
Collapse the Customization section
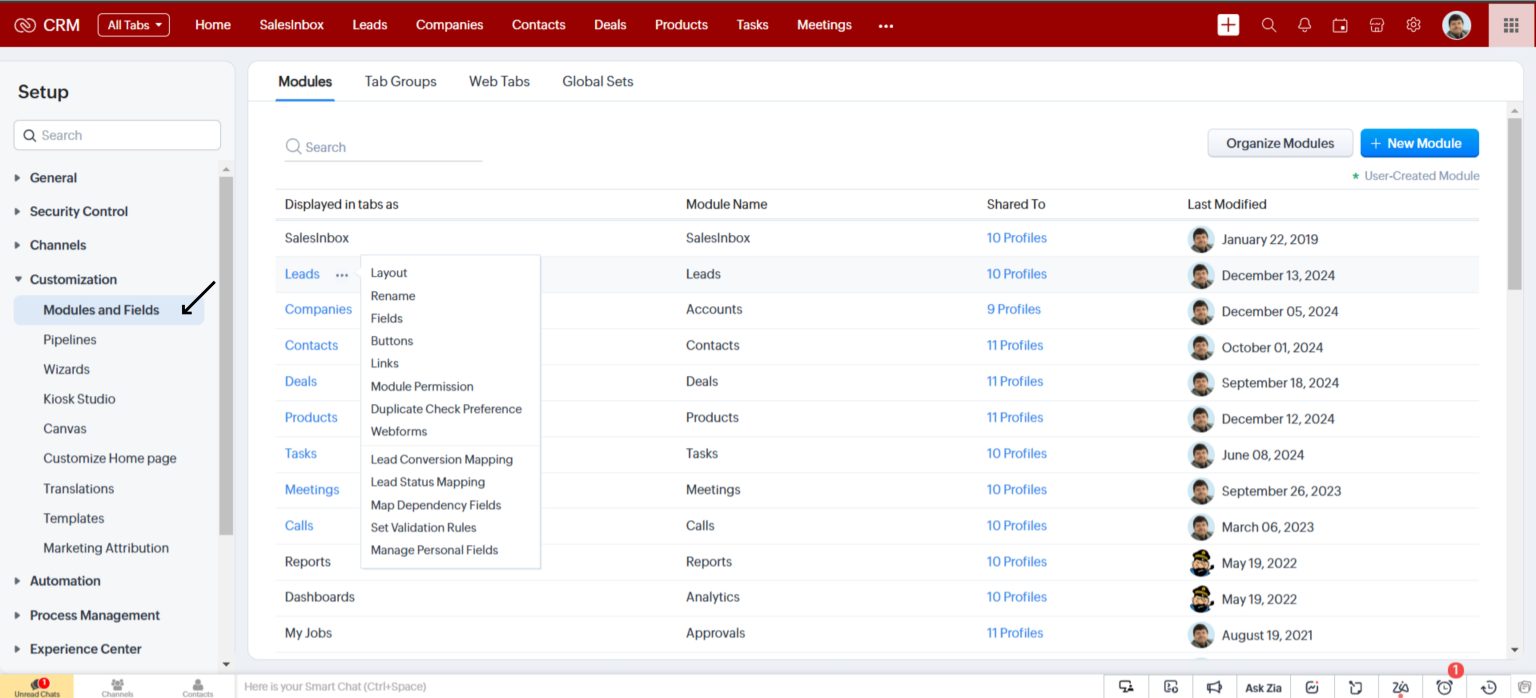[73, 280]
